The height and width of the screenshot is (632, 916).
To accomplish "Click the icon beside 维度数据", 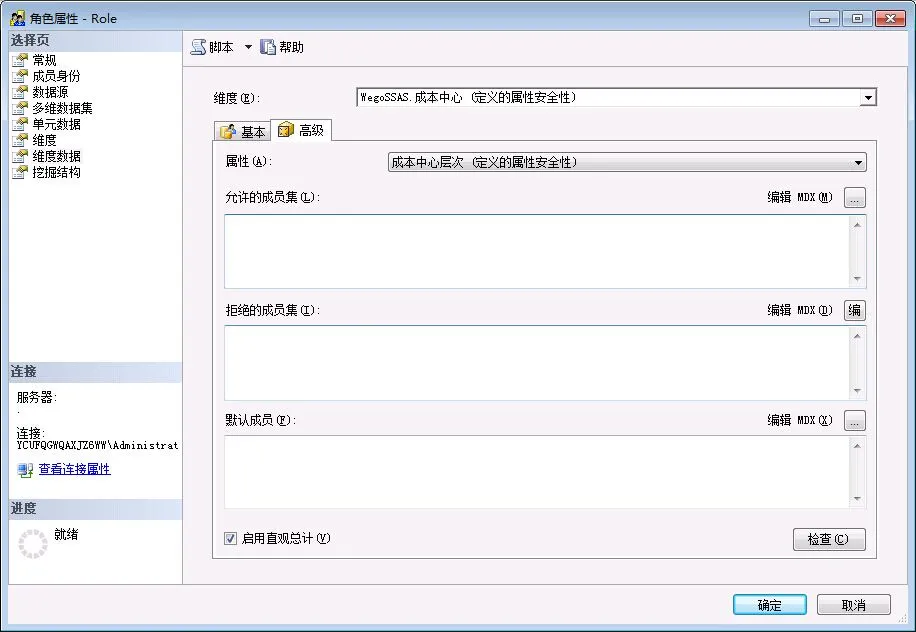I will [20, 156].
